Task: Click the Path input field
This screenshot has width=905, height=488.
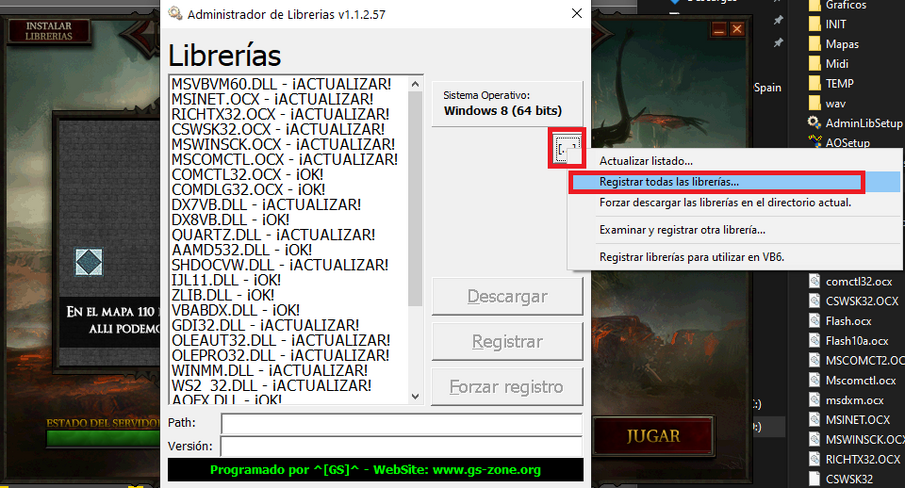Action: pyautogui.click(x=402, y=423)
